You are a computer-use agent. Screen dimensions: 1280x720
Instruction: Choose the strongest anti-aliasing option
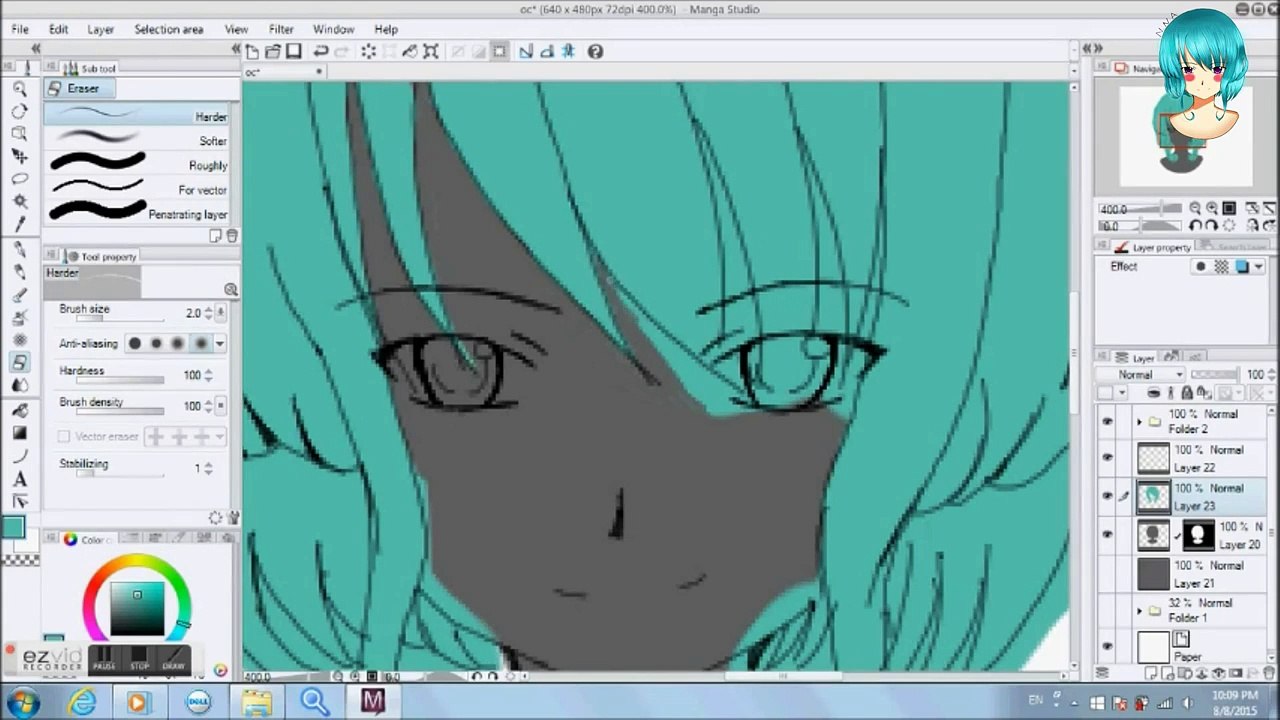tap(201, 344)
